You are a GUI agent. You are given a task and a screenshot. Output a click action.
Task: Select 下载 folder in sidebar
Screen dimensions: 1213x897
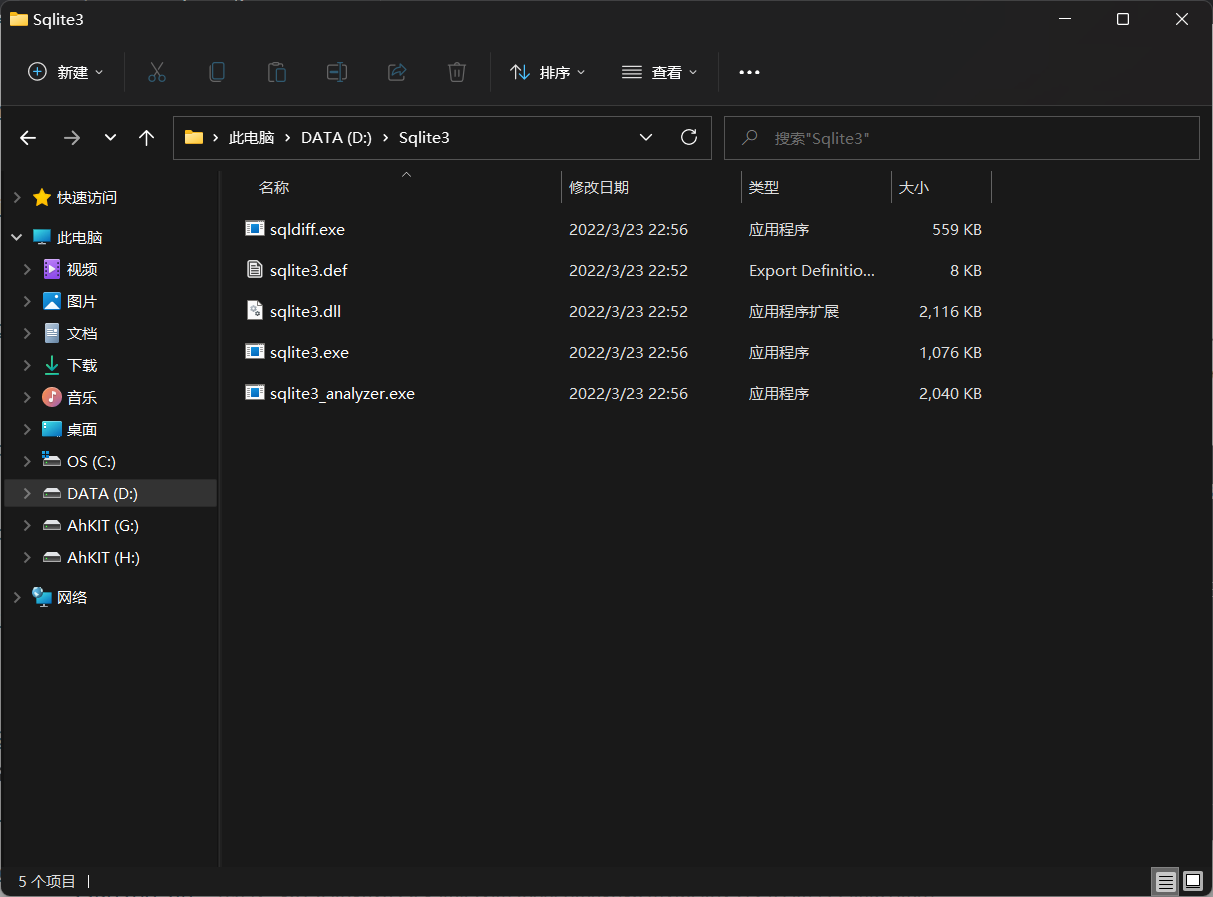[82, 366]
